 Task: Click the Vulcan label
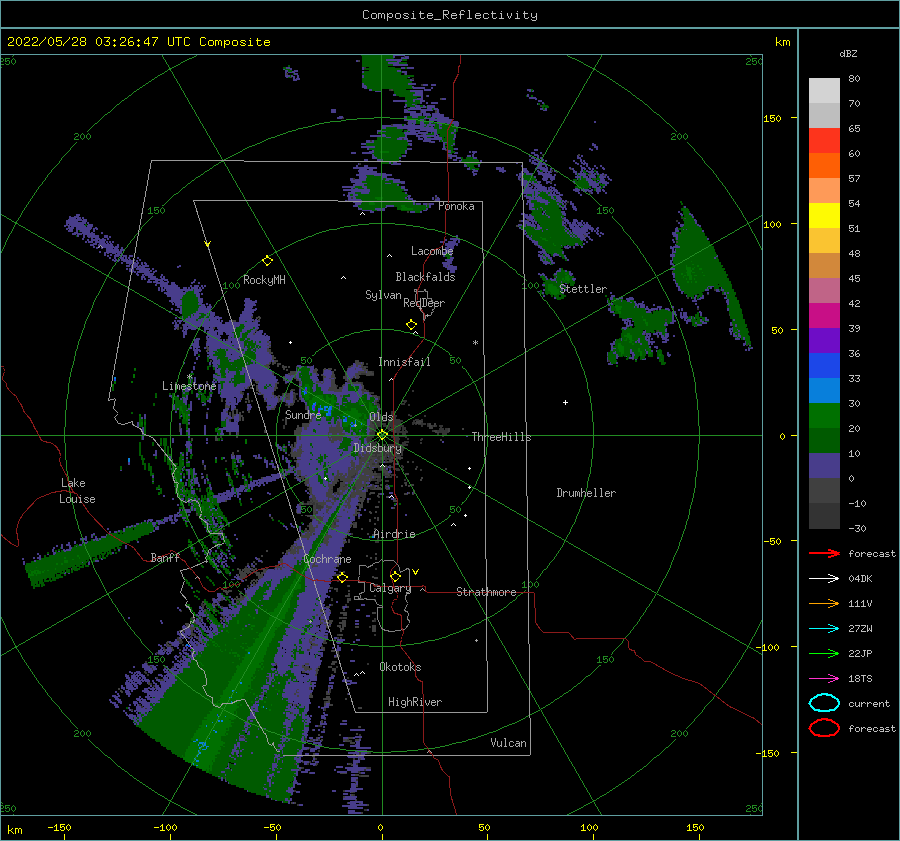[508, 743]
